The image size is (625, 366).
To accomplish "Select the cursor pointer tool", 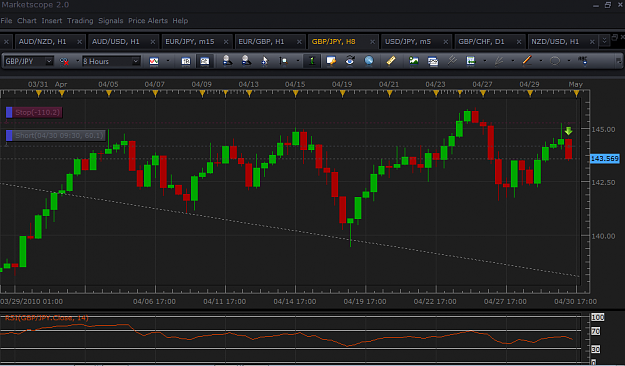I will click(265, 61).
